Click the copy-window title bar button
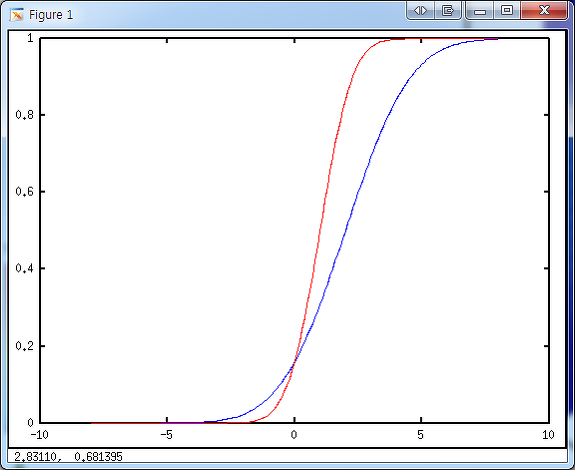 447,10
